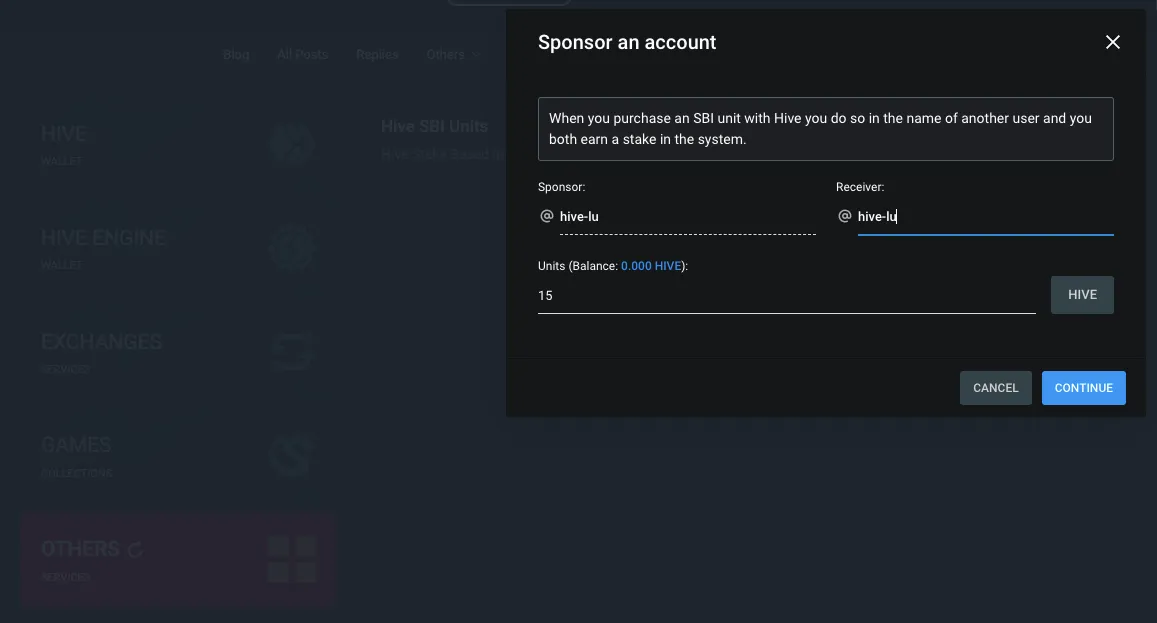
Task: Select the EXCHANGES Services sidebar card
Action: tap(178, 352)
